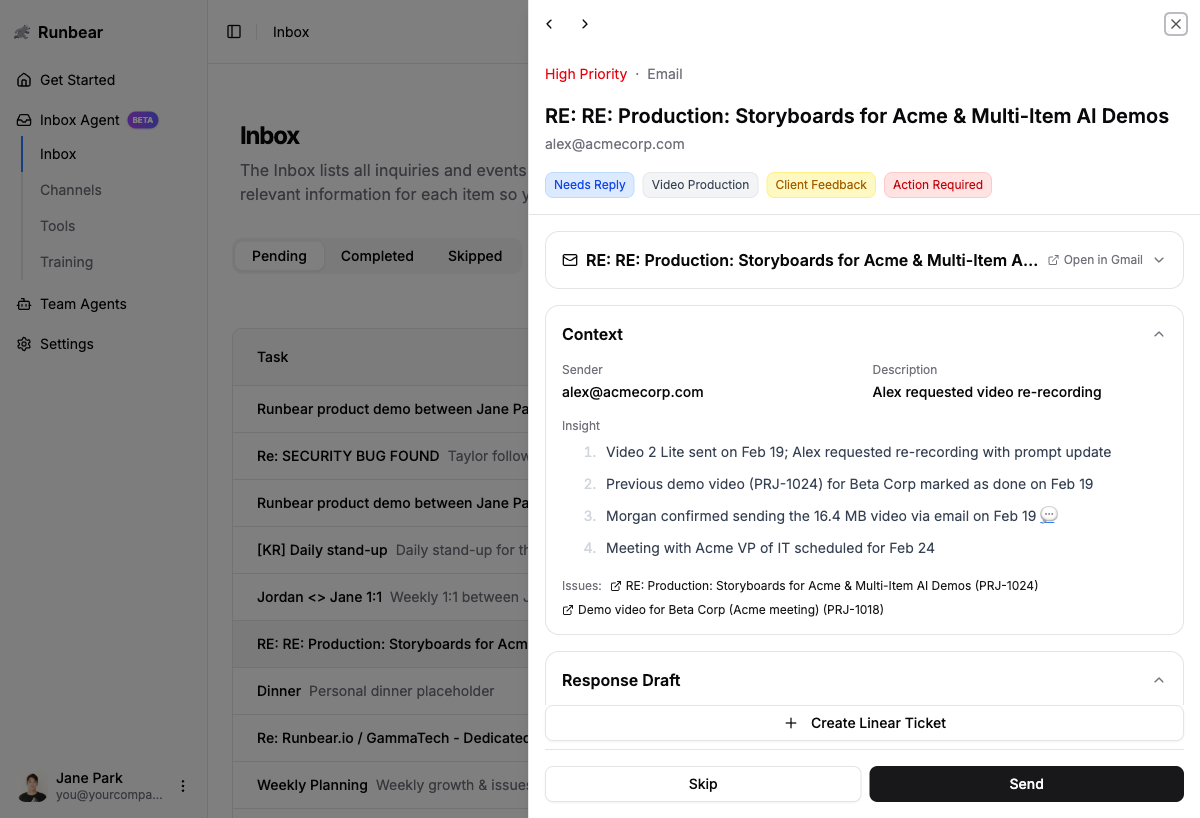Open the PRJ-1018 Beta Corp issue link
Image resolution: width=1200 pixels, height=818 pixels.
[x=730, y=609]
